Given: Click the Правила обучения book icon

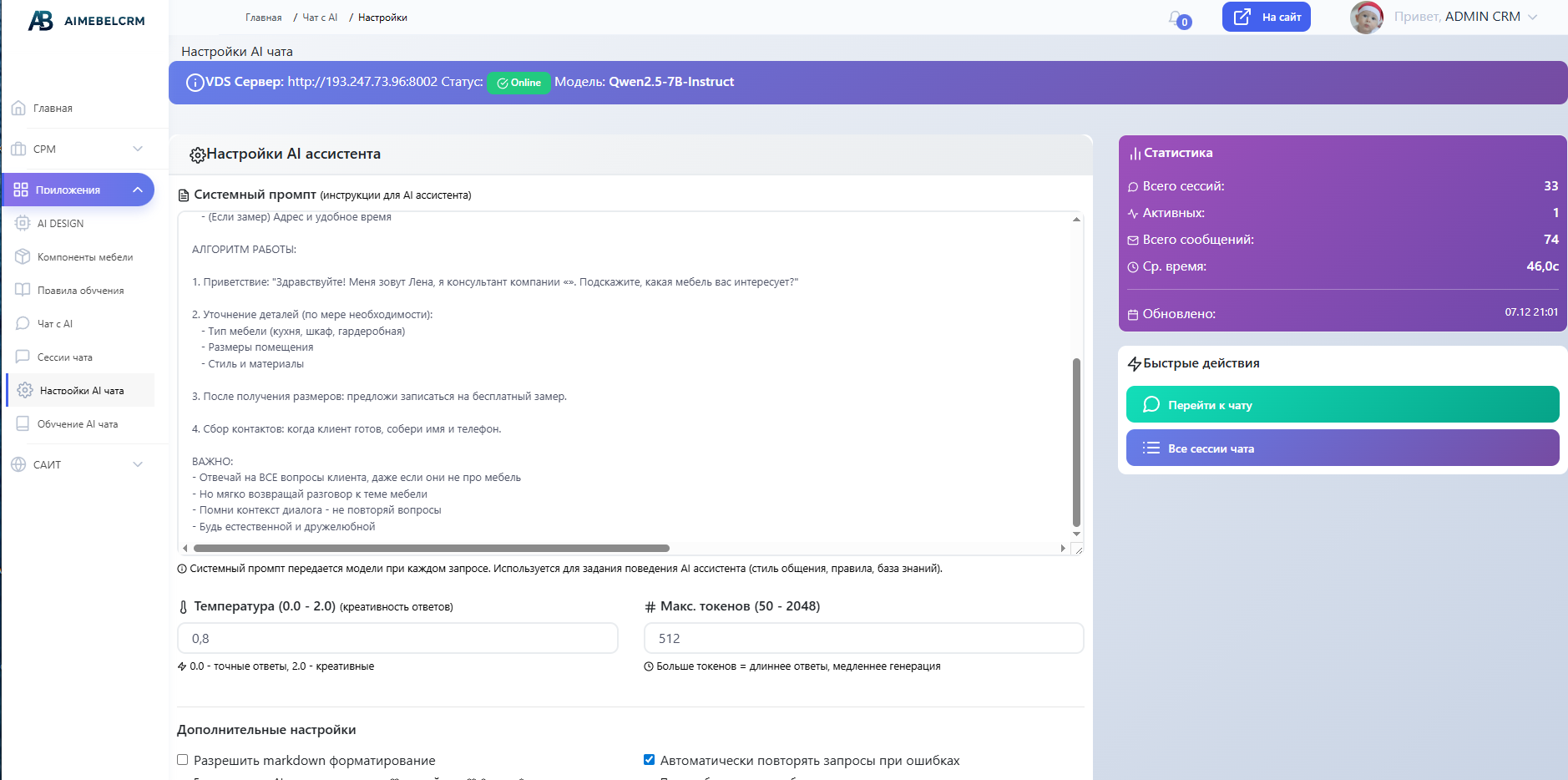Looking at the screenshot, I should (23, 290).
